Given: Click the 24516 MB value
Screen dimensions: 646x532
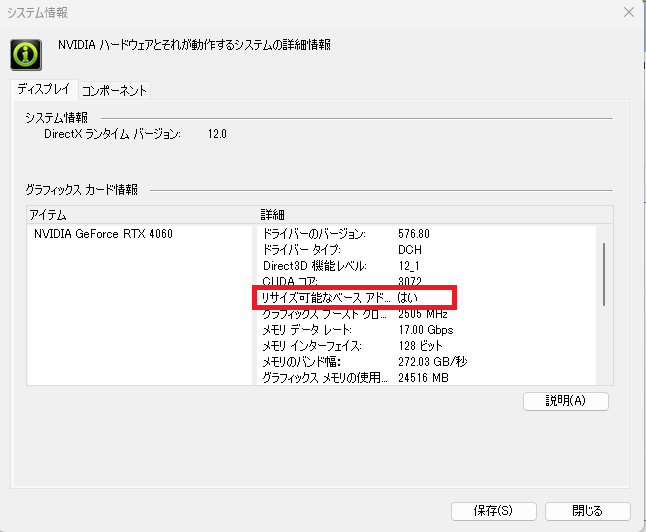Looking at the screenshot, I should click(x=423, y=377).
